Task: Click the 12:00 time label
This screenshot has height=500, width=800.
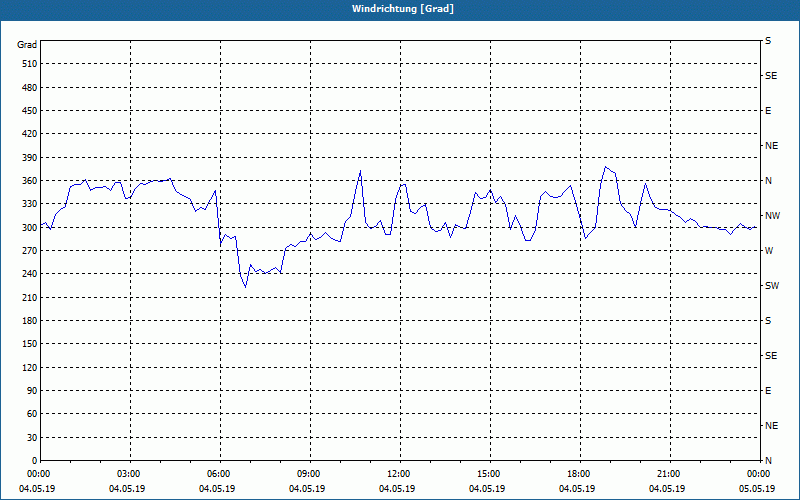Action: point(400,474)
